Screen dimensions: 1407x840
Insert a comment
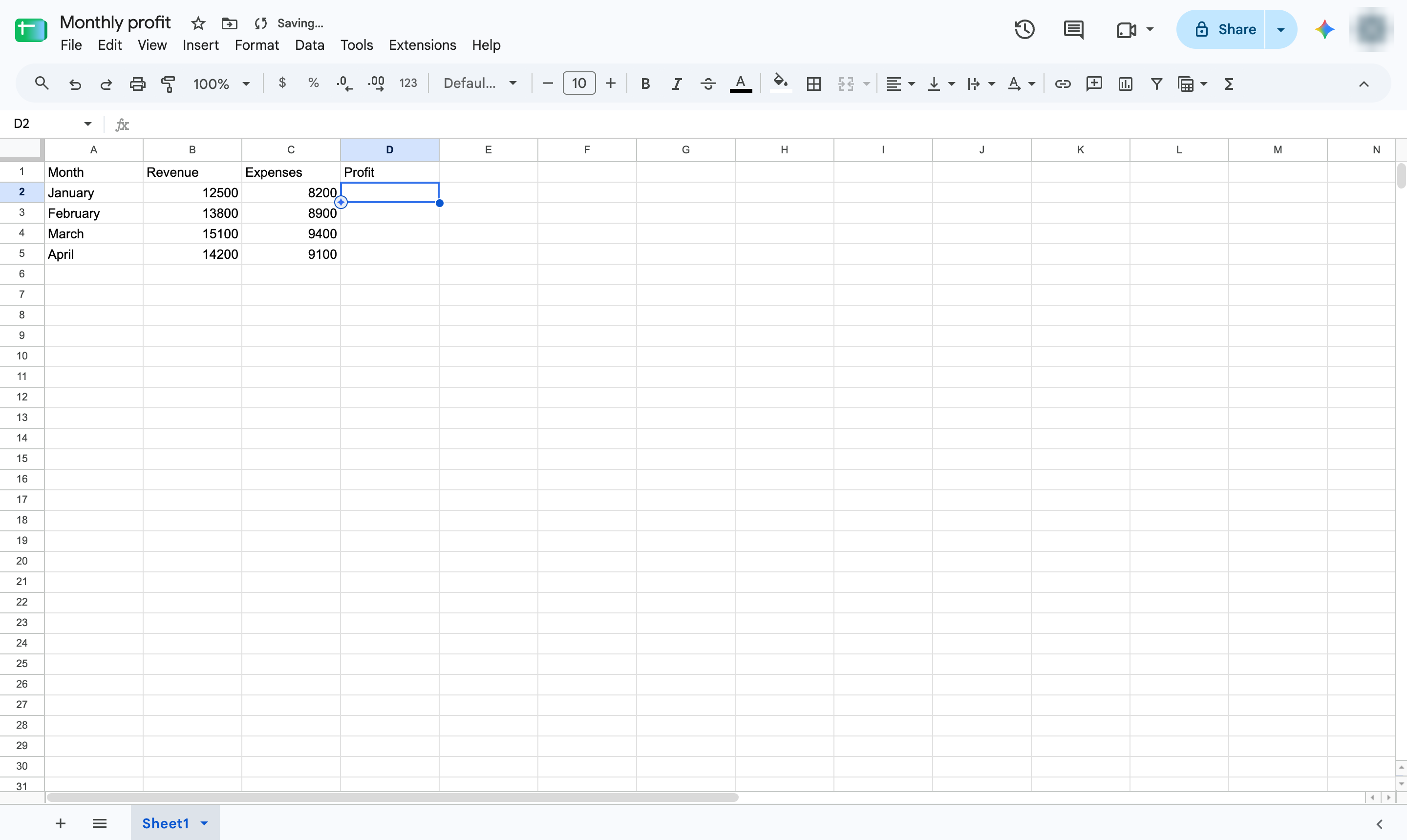point(1094,84)
